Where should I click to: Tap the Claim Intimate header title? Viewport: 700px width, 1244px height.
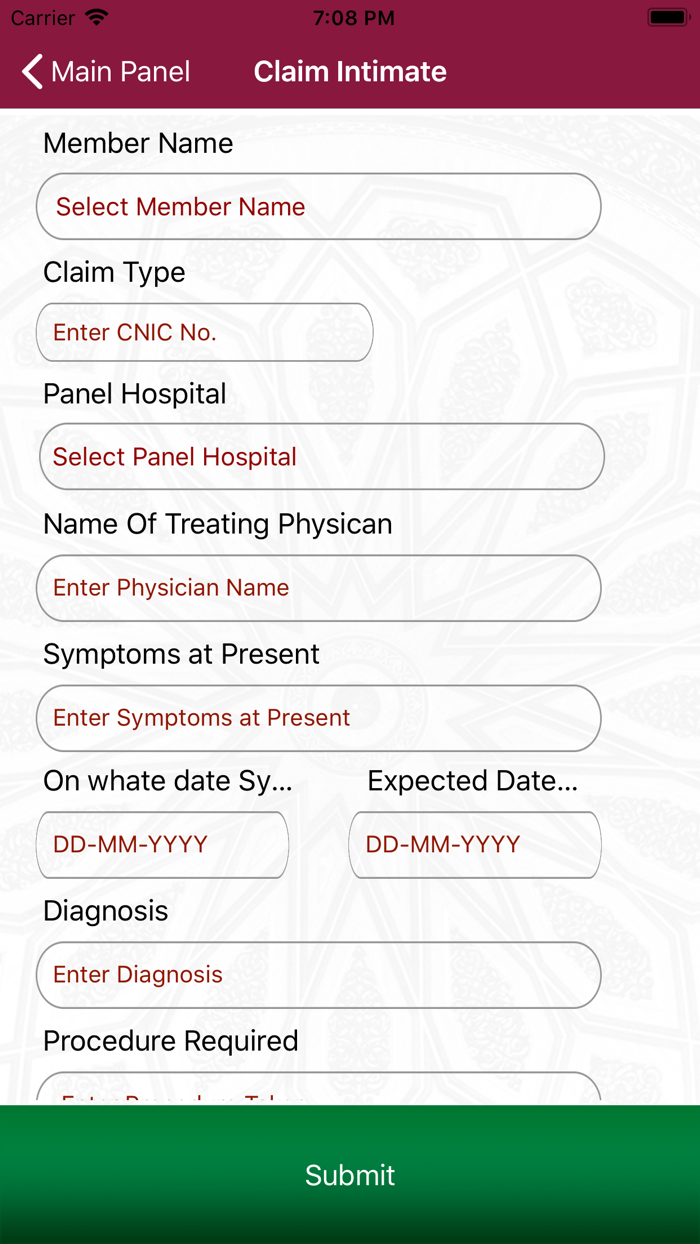click(x=350, y=72)
